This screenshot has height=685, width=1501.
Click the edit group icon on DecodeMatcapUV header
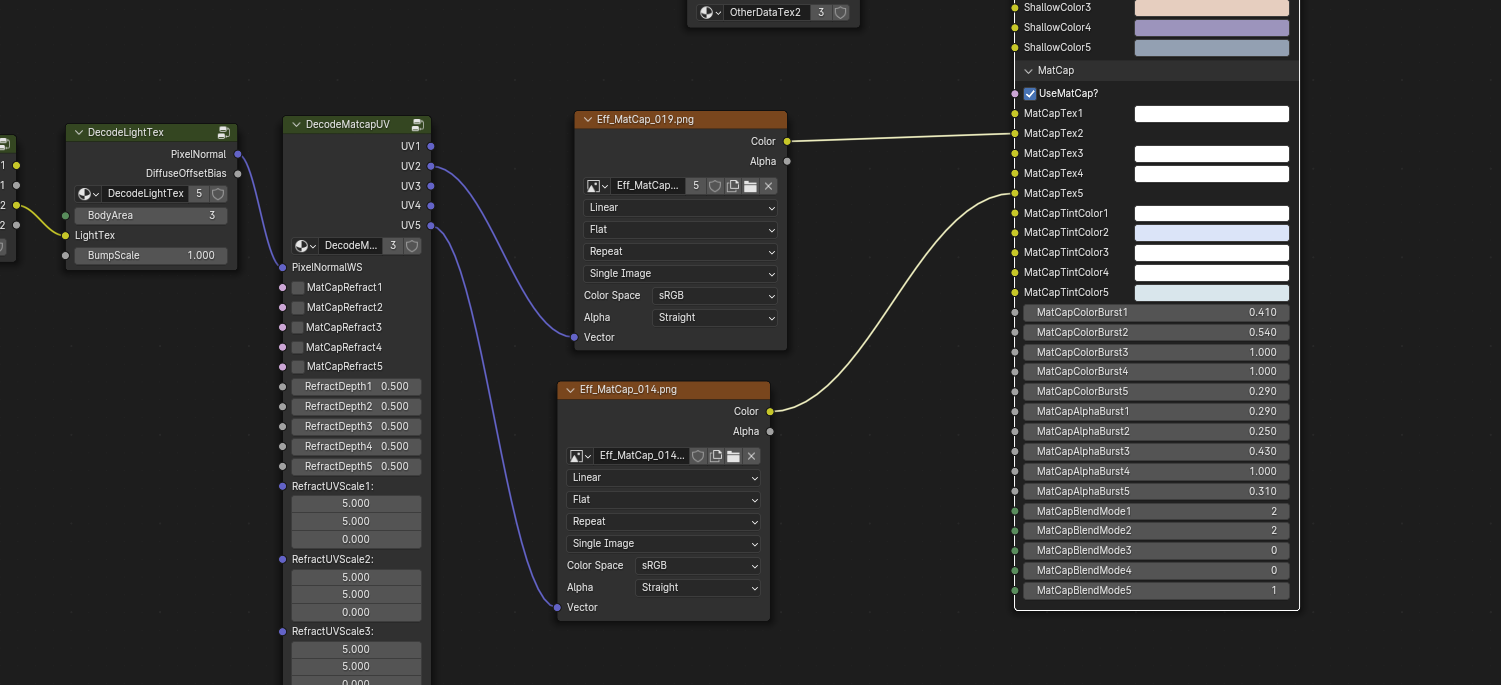418,125
